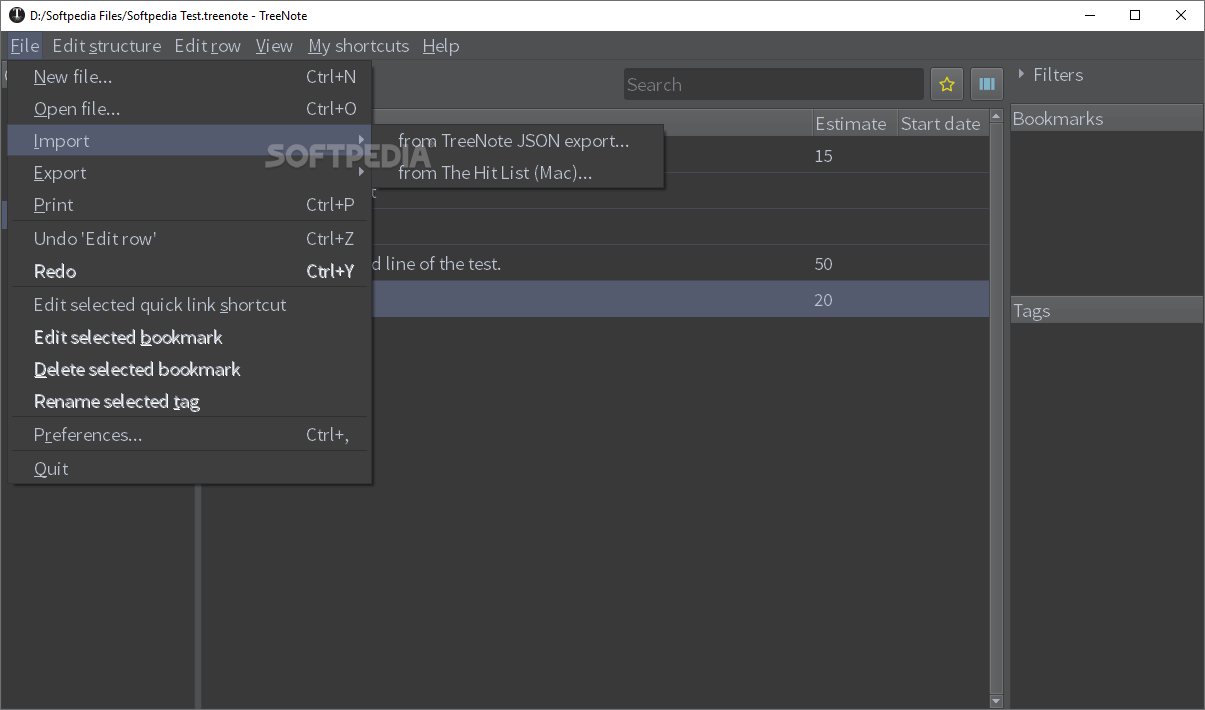Choose Edit selected bookmark
1205x710 pixels.
tap(190, 337)
